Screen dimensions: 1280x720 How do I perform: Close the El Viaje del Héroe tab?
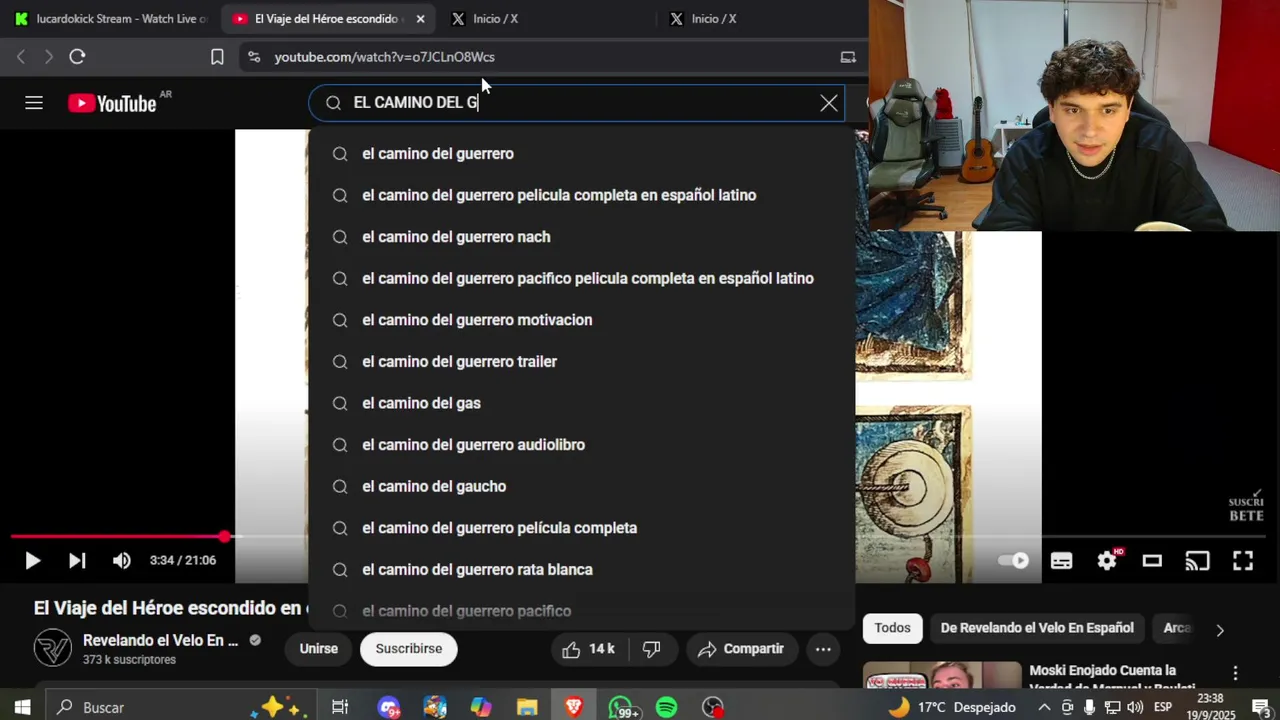pyautogui.click(x=420, y=19)
